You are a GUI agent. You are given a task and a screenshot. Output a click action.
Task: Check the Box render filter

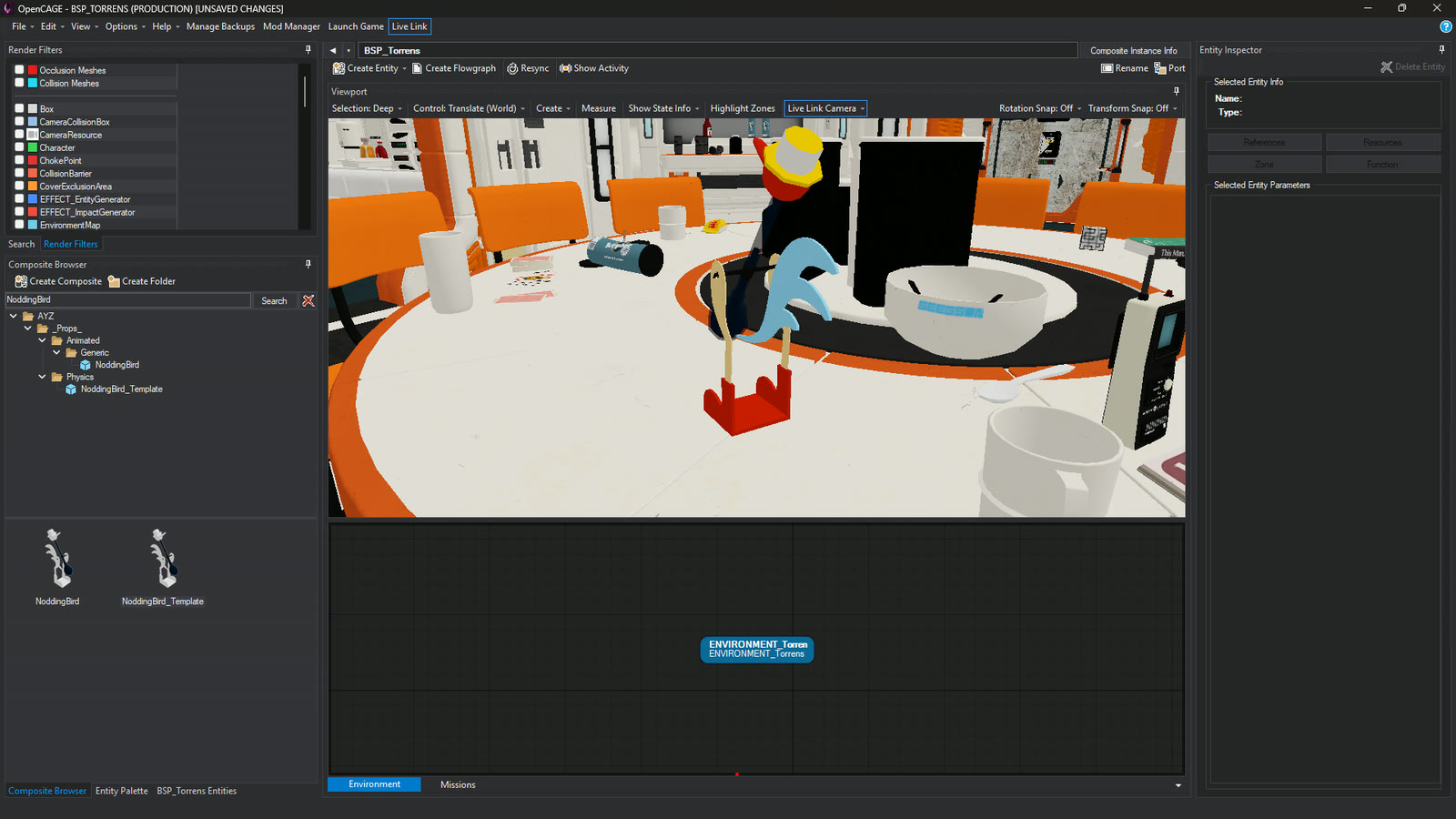point(19,108)
